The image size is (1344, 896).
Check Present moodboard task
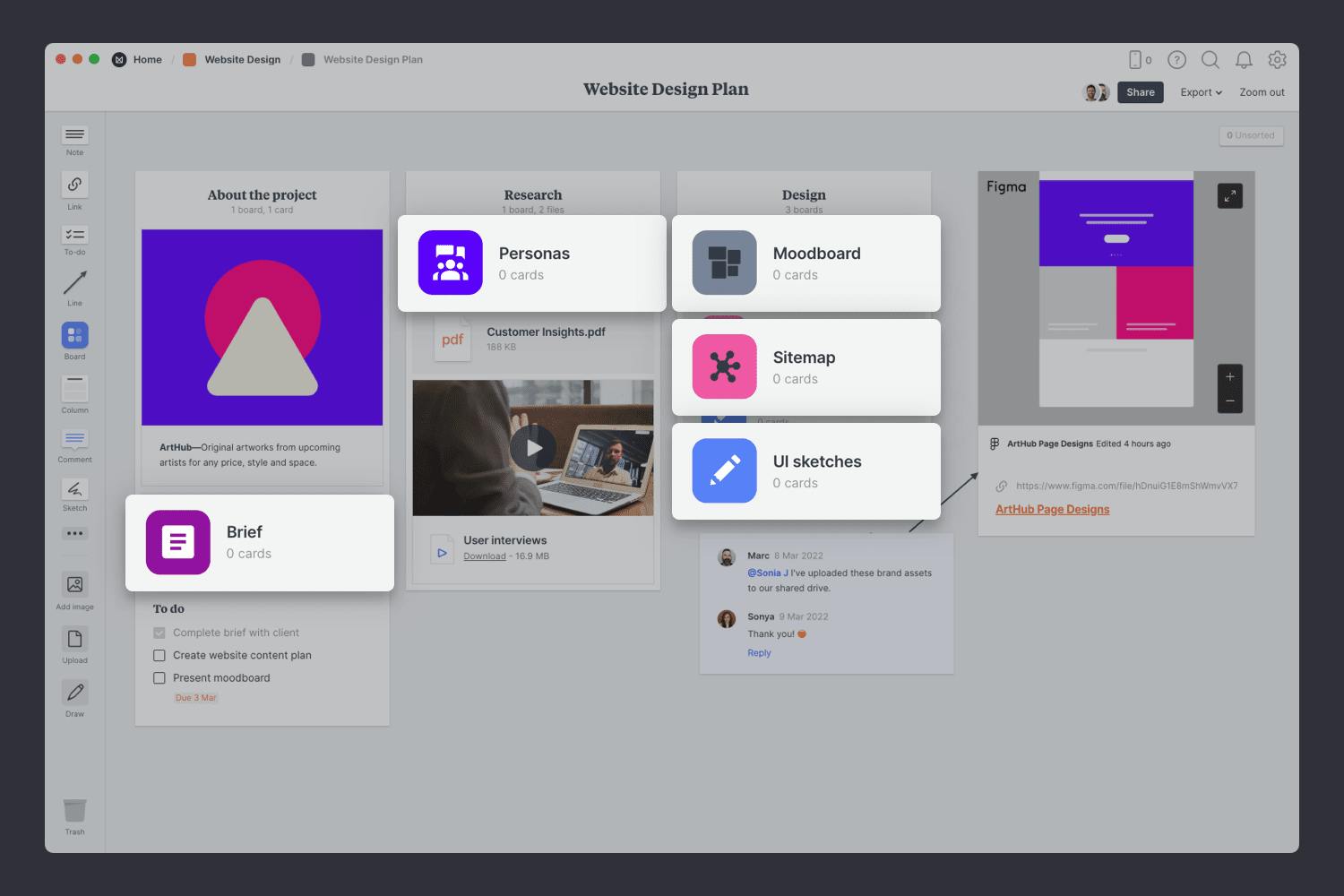[159, 678]
